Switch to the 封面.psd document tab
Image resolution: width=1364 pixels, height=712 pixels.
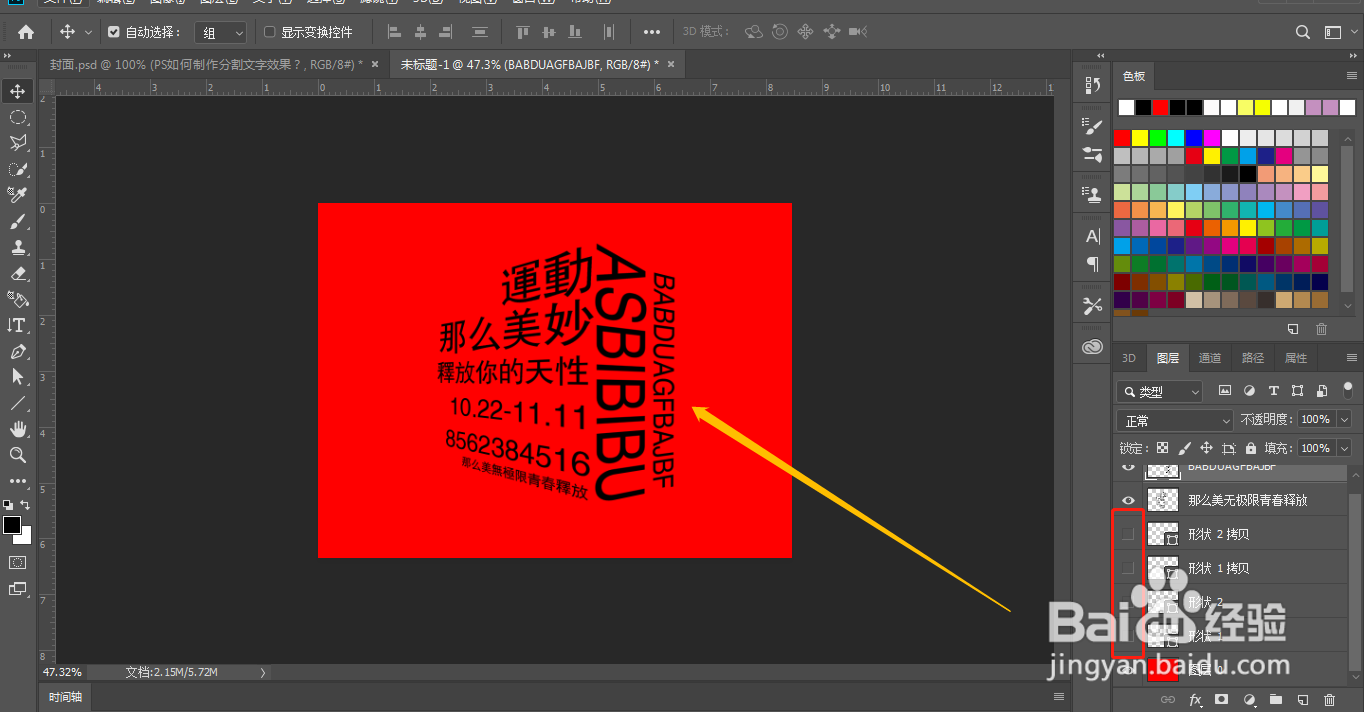coord(207,64)
